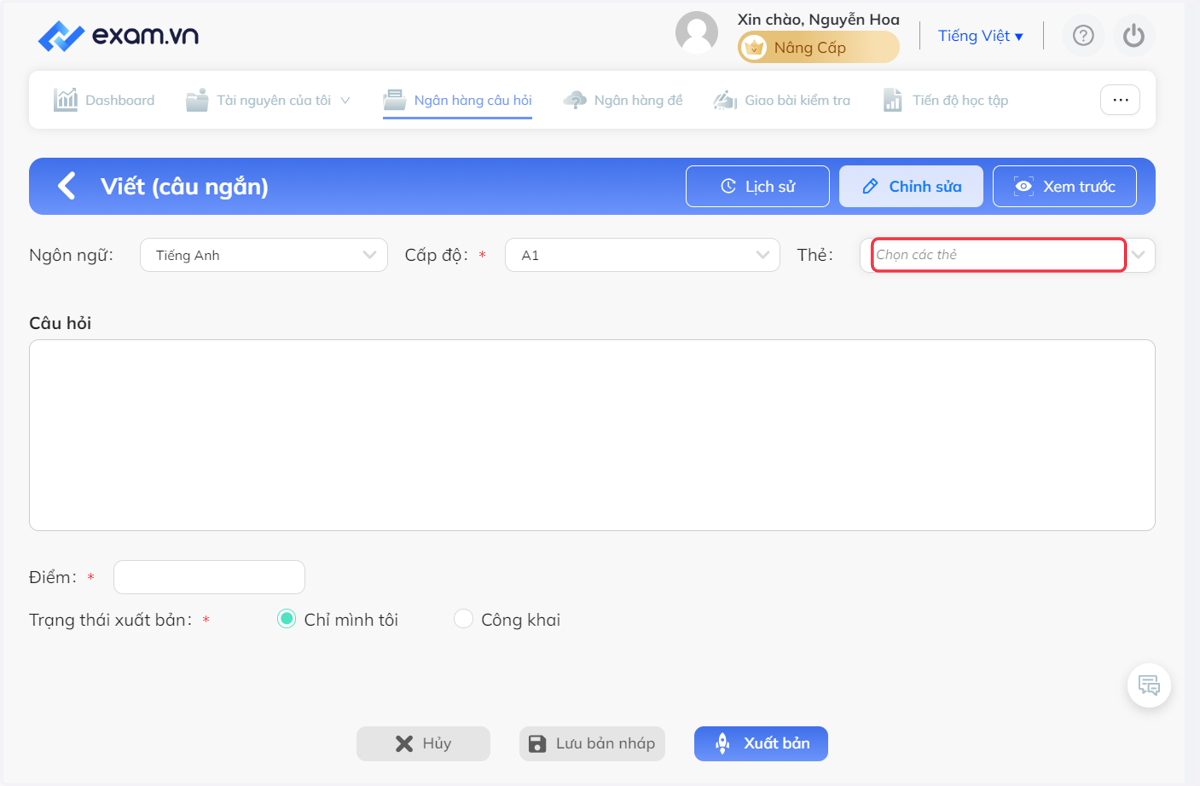
Task: Go to Giao bài kiểm tra tab
Action: coord(782,100)
